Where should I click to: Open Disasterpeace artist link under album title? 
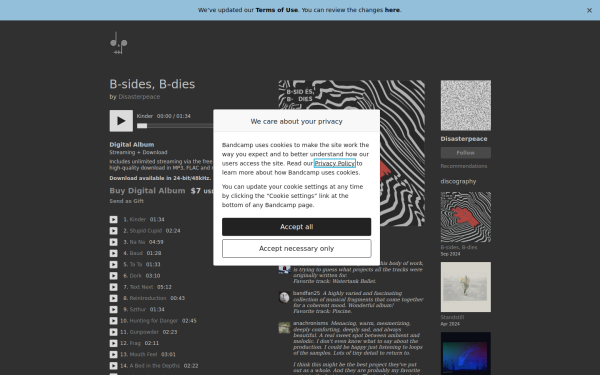coord(139,97)
